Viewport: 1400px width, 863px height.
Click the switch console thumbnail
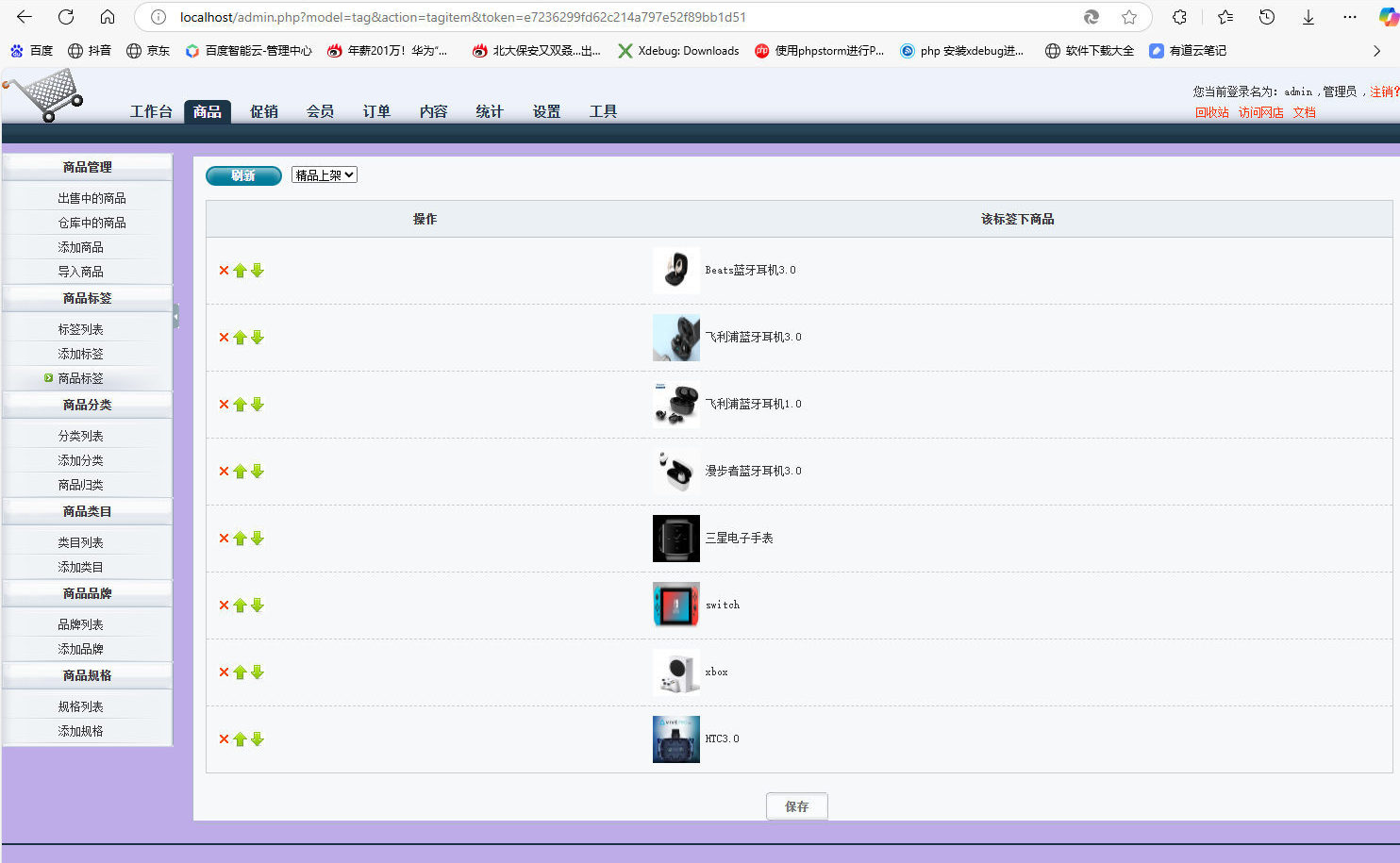pos(676,606)
